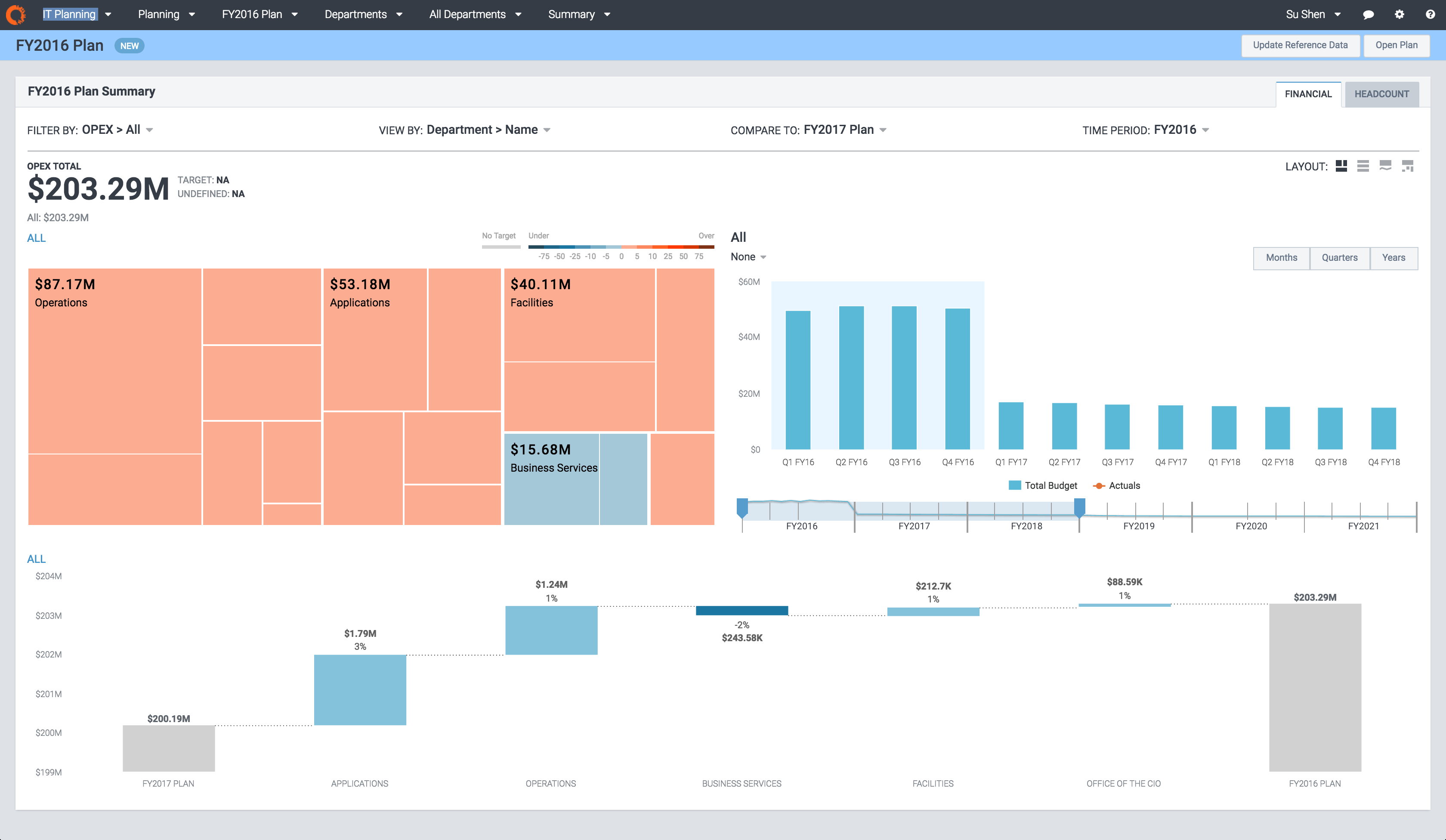Open the chat bubble in the top bar
The height and width of the screenshot is (840, 1446).
point(1368,14)
